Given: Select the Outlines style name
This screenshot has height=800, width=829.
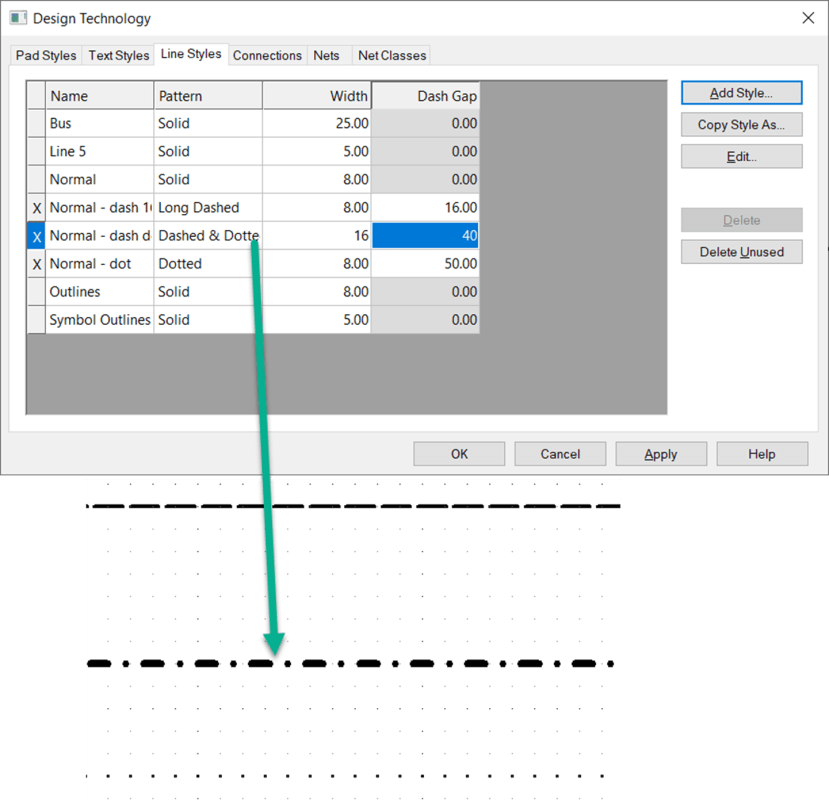Looking at the screenshot, I should pos(100,292).
